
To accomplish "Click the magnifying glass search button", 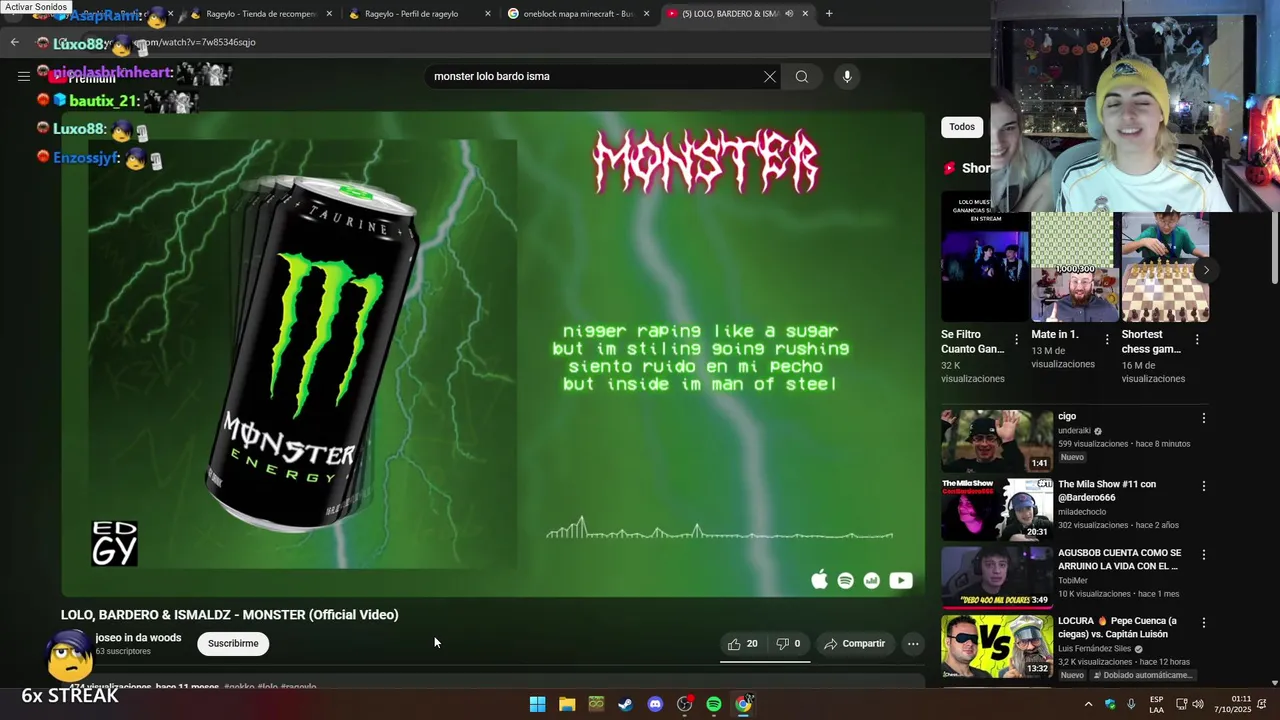I will click(x=802, y=76).
